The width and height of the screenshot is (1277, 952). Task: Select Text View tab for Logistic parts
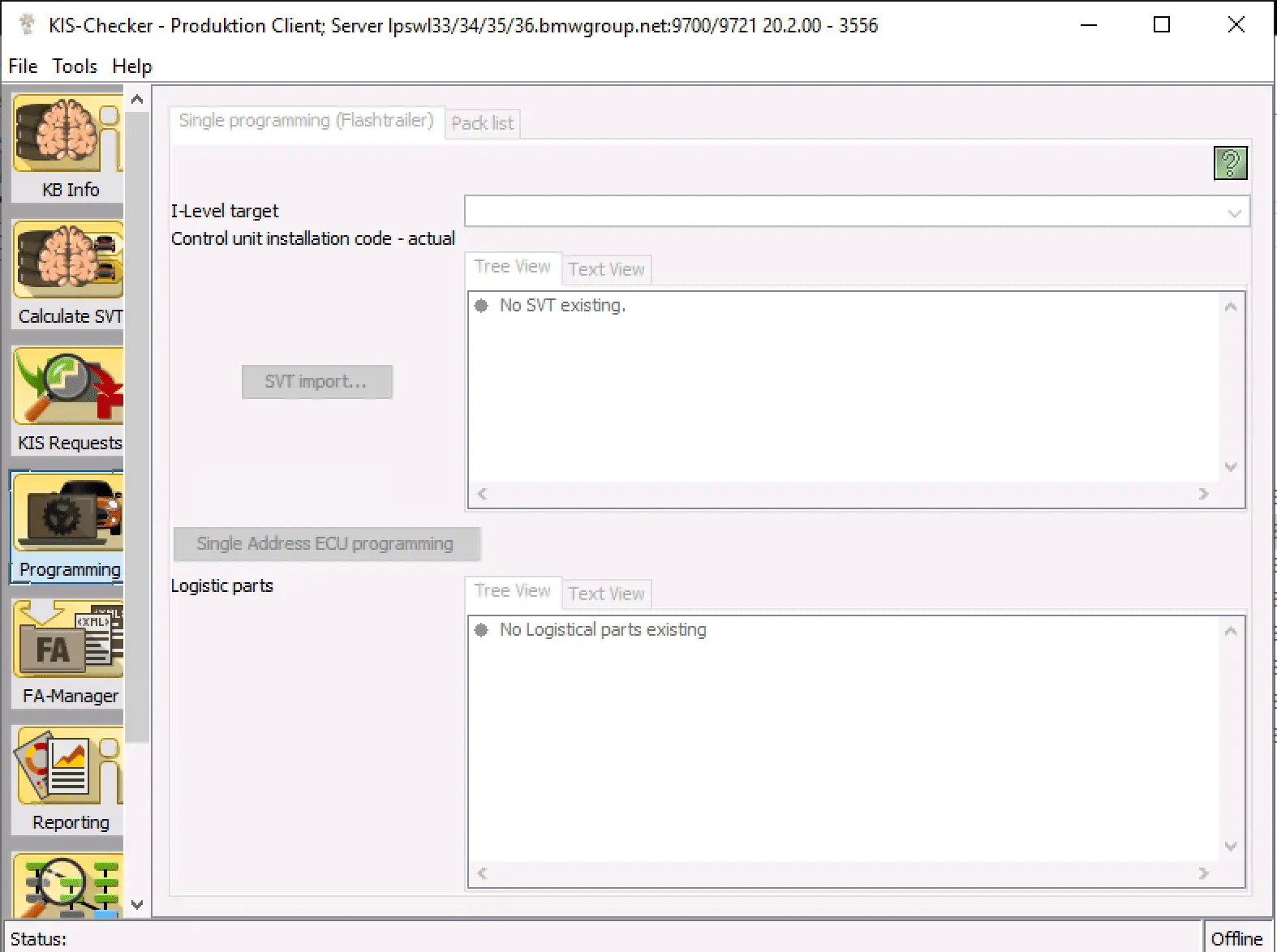[607, 594]
